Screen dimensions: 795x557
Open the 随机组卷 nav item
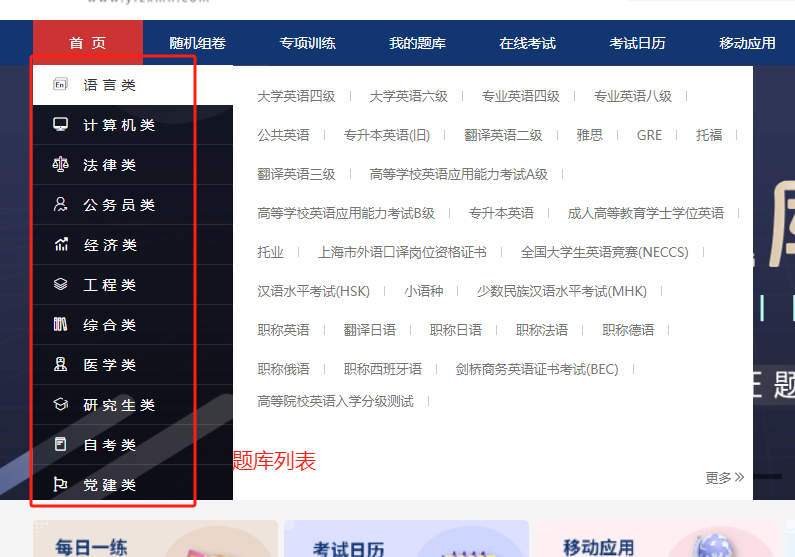pyautogui.click(x=198, y=44)
